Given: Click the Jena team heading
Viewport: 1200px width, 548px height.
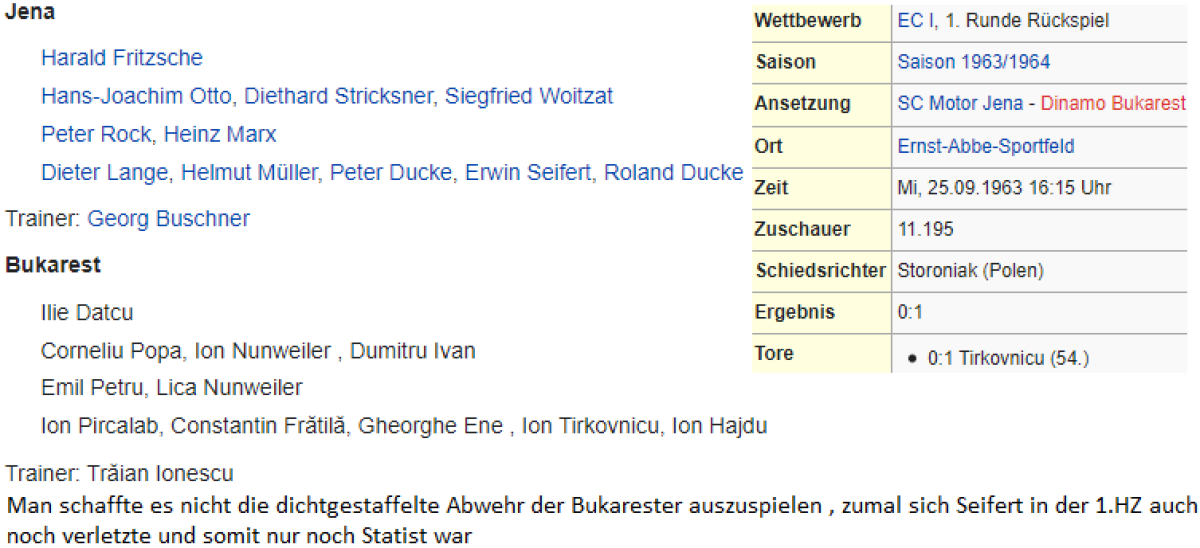Looking at the screenshot, I should pos(31,14).
